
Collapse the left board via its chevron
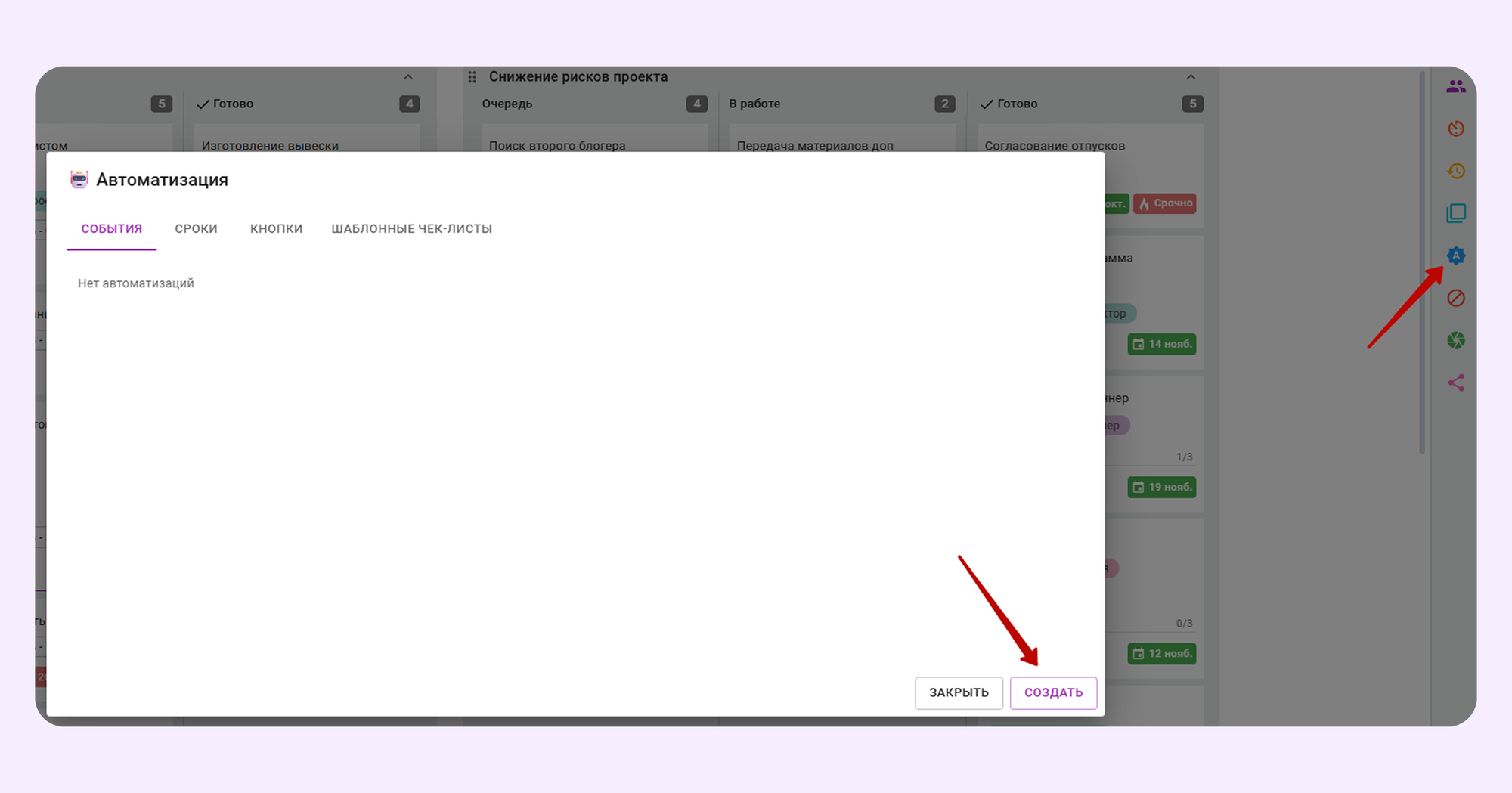pyautogui.click(x=407, y=76)
